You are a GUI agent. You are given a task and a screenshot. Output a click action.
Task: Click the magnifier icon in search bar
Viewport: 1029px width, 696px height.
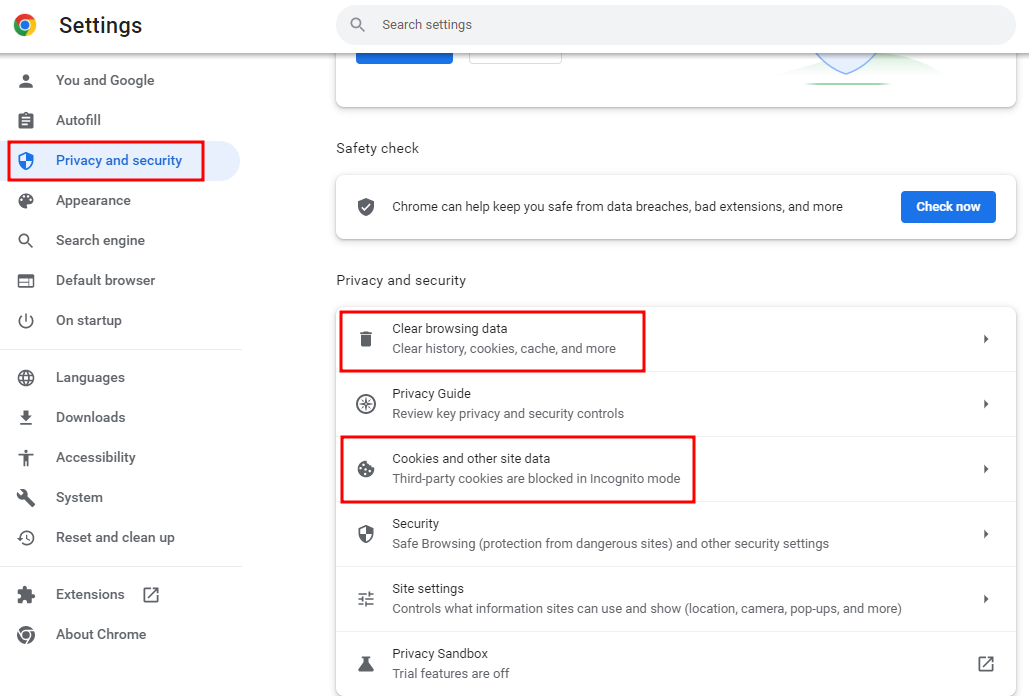(358, 25)
